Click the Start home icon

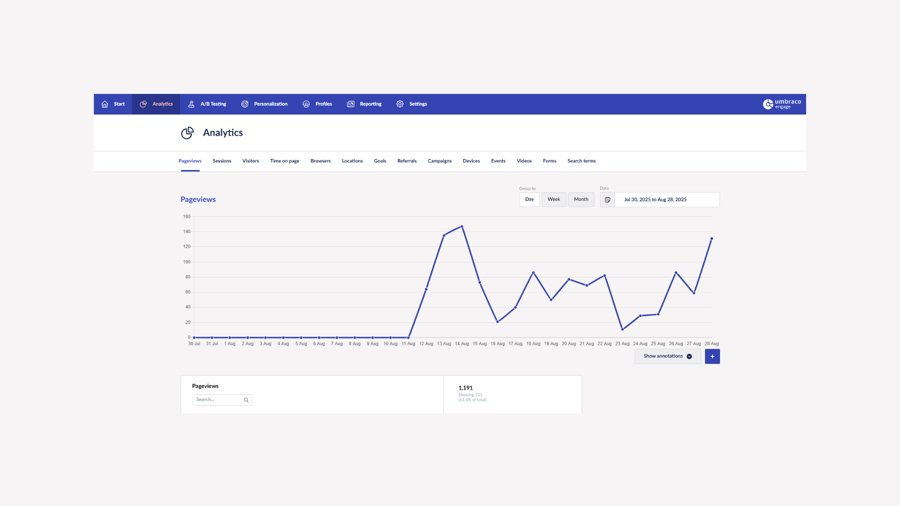coord(105,104)
